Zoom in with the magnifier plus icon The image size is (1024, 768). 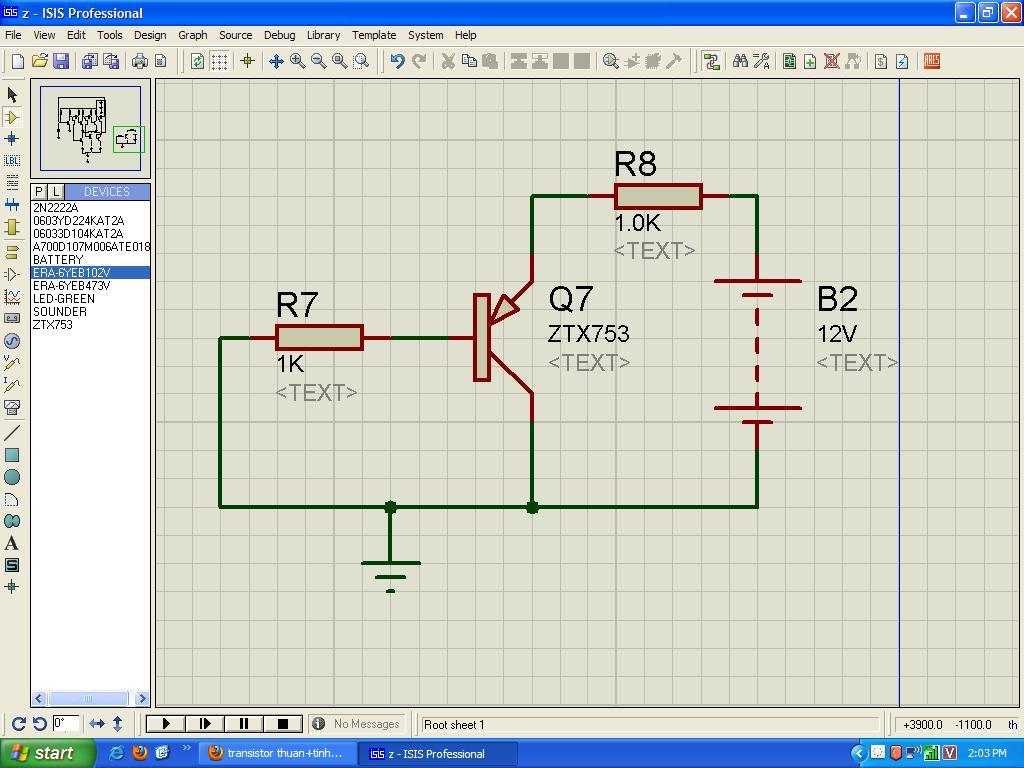297,62
